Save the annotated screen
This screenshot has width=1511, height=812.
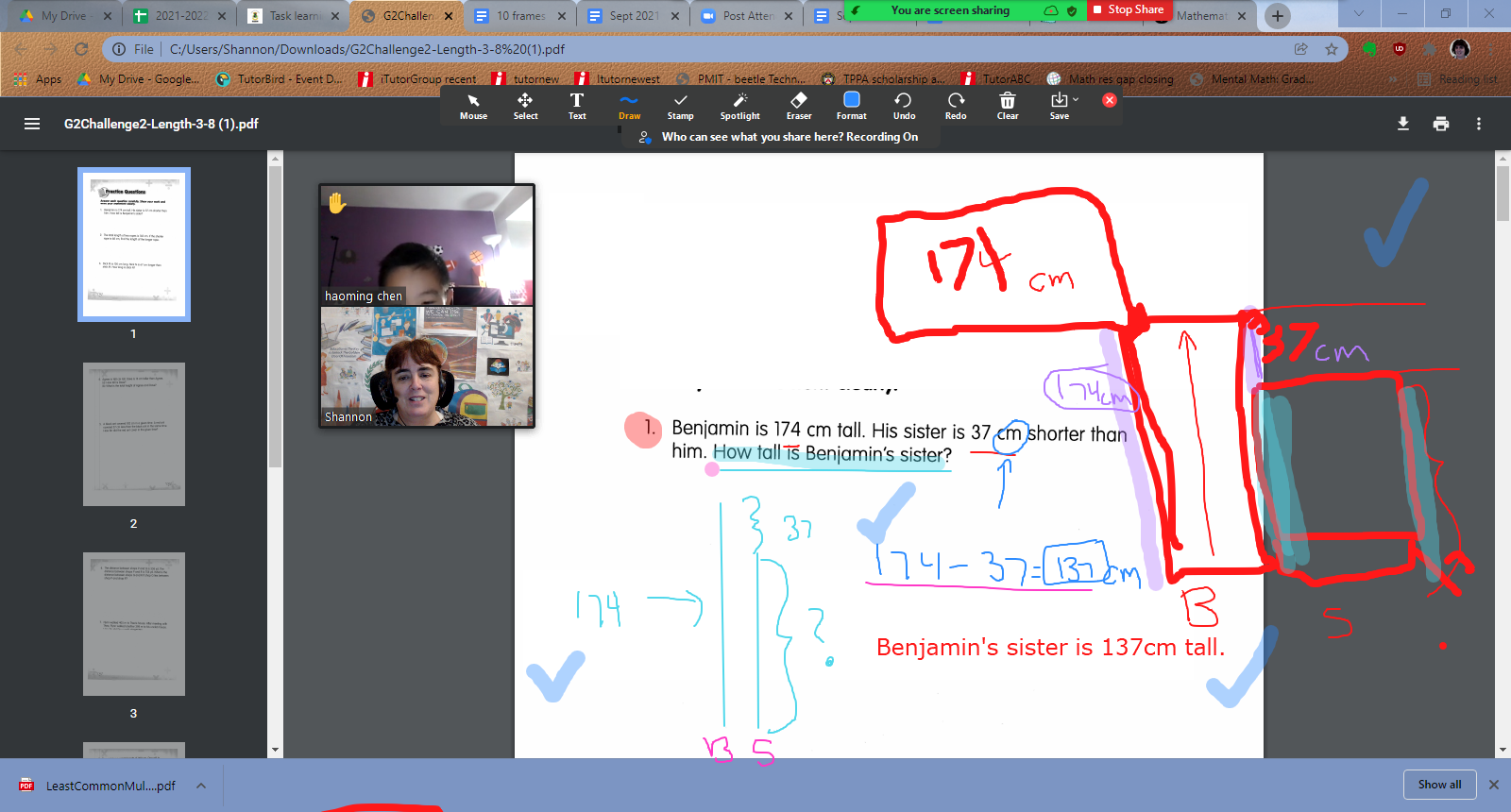pos(1059,106)
